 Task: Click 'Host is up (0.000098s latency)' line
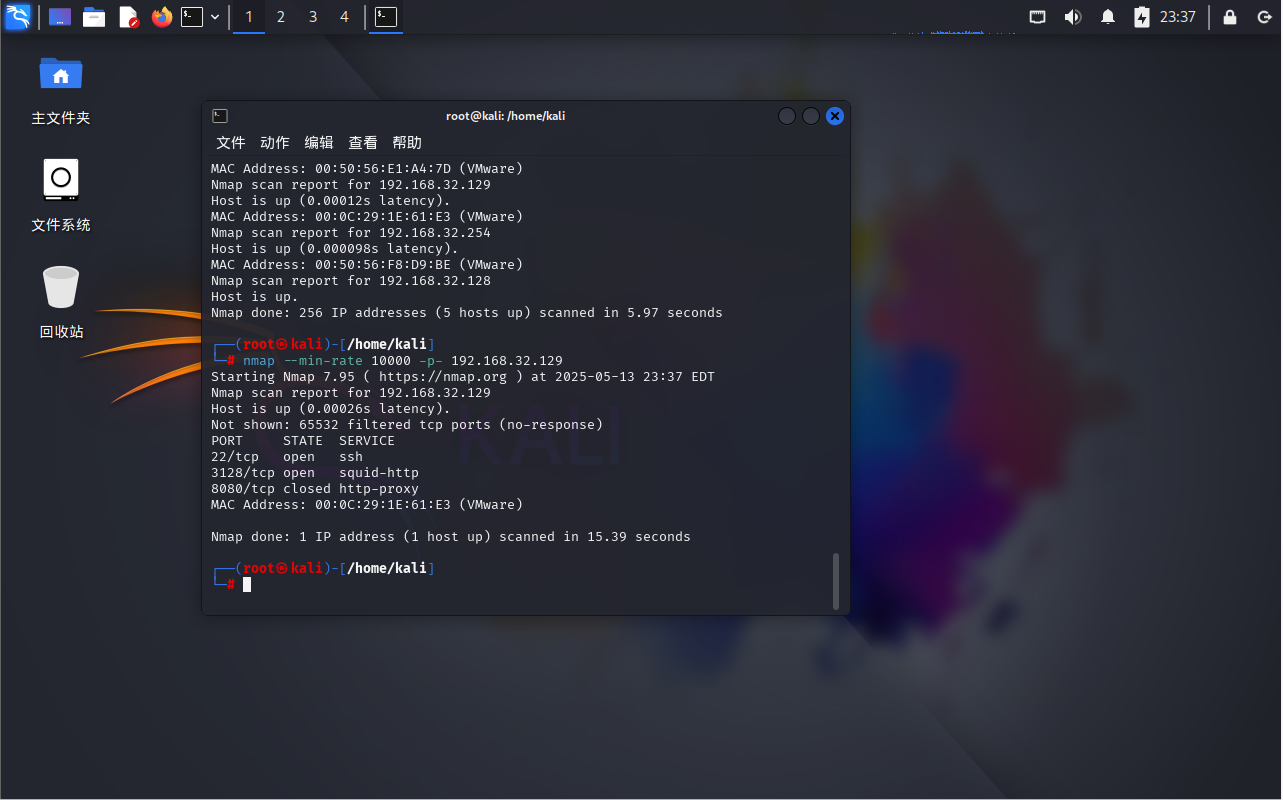point(335,249)
